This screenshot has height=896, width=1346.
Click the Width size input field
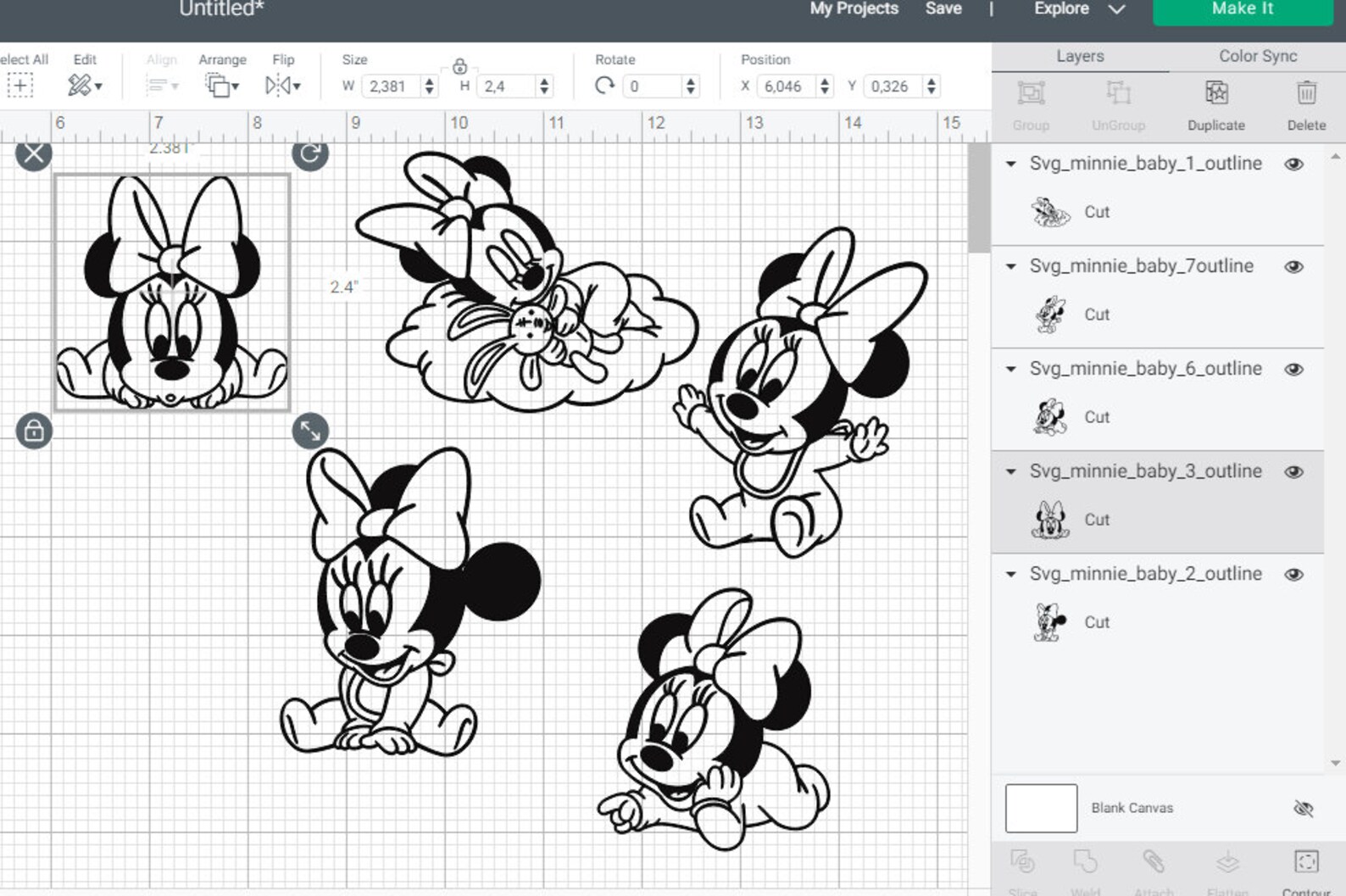pyautogui.click(x=392, y=86)
